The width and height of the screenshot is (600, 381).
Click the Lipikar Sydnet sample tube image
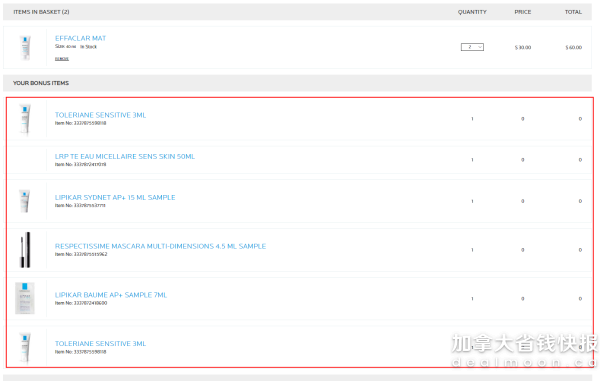pos(24,201)
